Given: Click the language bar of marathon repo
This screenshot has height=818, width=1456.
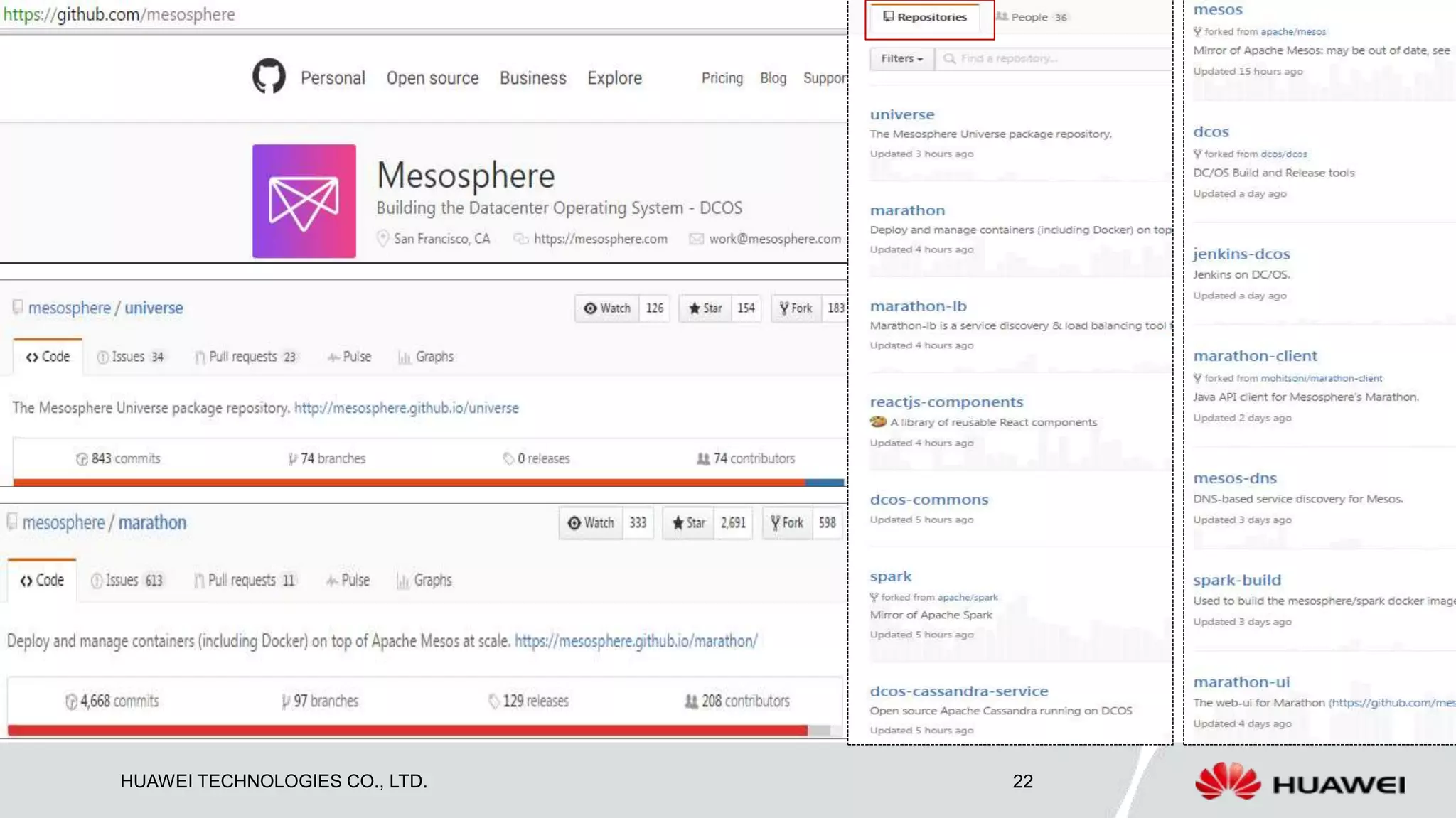Looking at the screenshot, I should click(x=407, y=731).
